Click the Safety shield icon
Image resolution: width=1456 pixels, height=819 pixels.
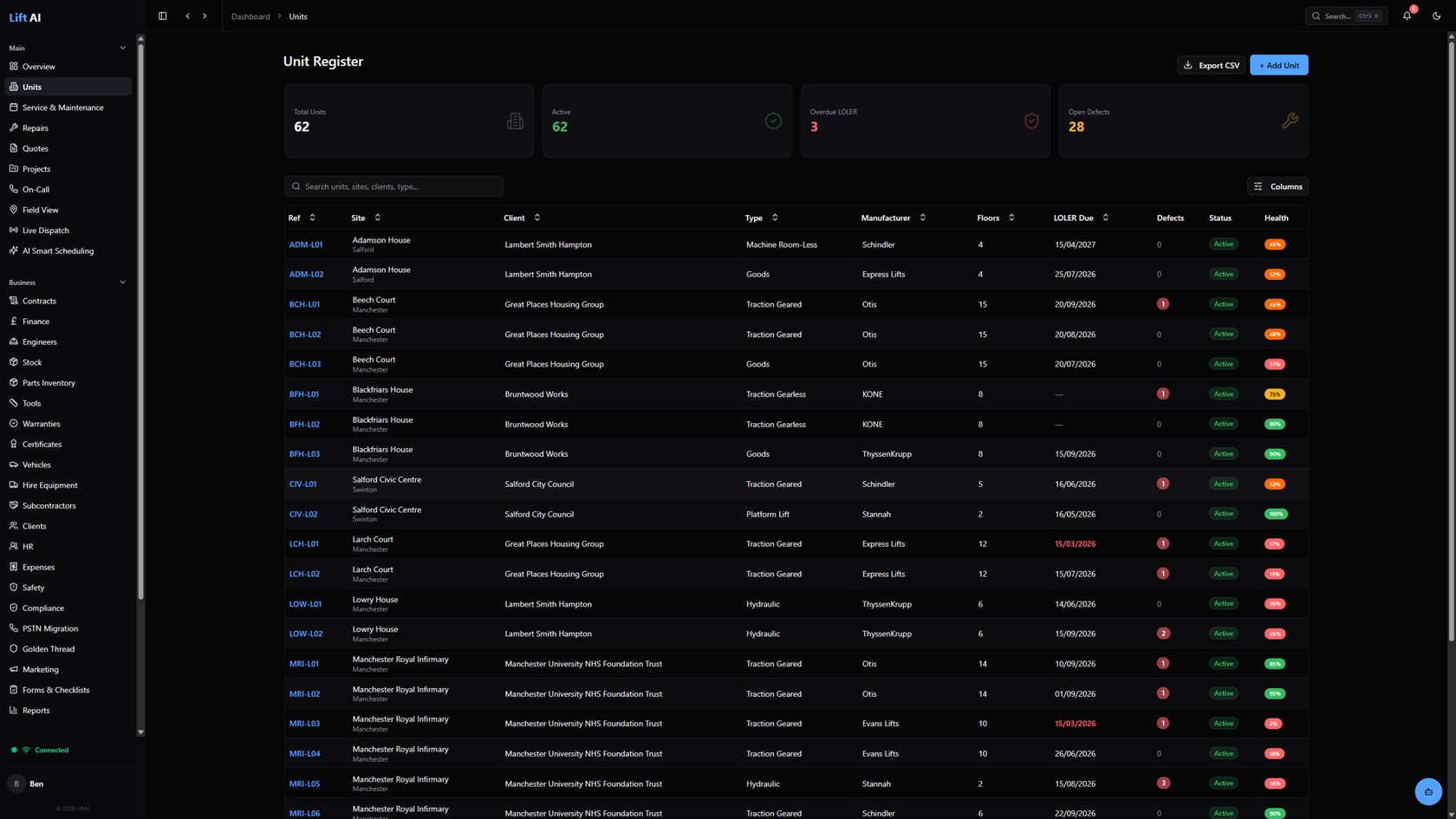pyautogui.click(x=13, y=588)
